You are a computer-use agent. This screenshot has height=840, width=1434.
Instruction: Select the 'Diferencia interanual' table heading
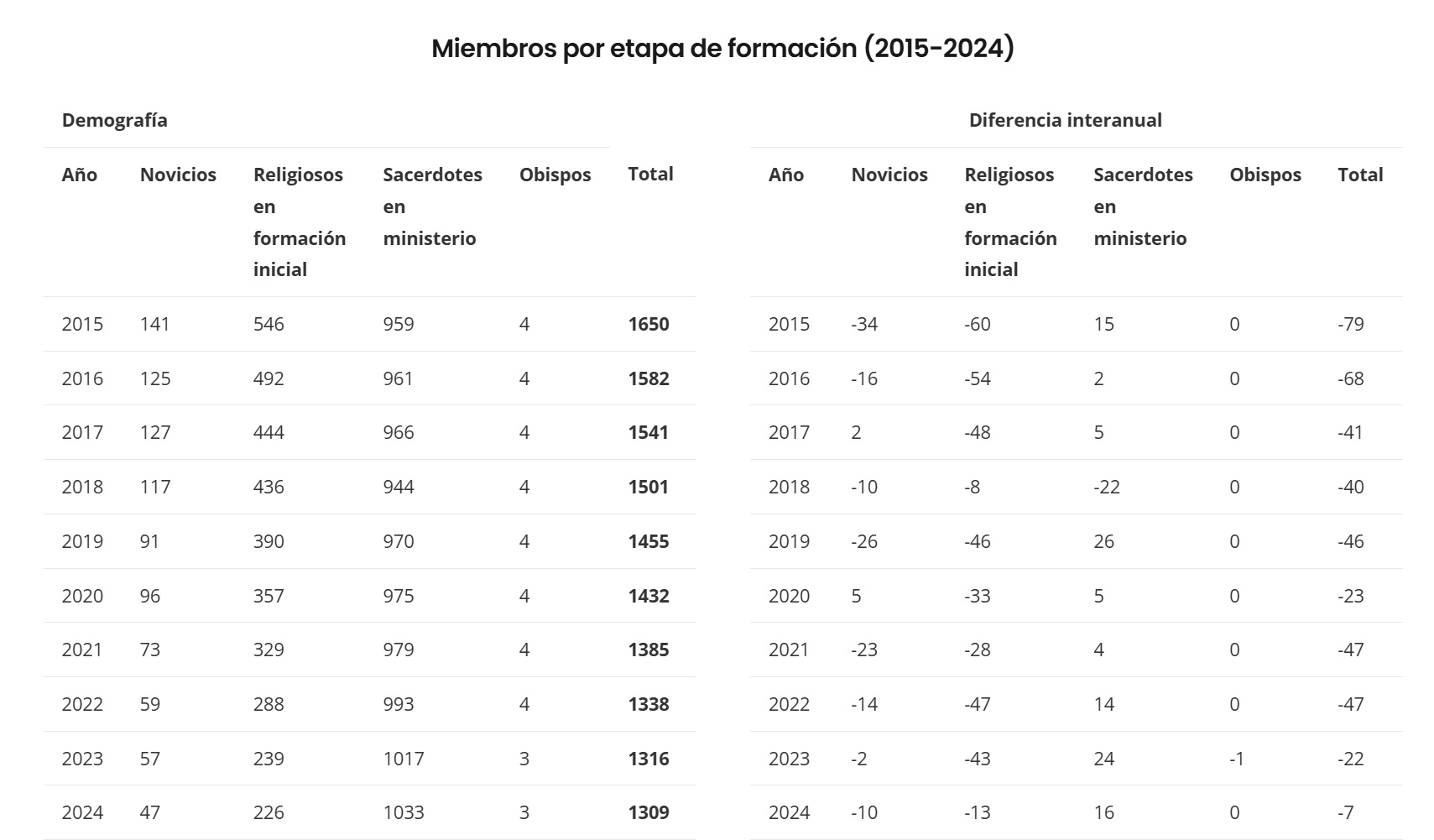(x=1065, y=120)
